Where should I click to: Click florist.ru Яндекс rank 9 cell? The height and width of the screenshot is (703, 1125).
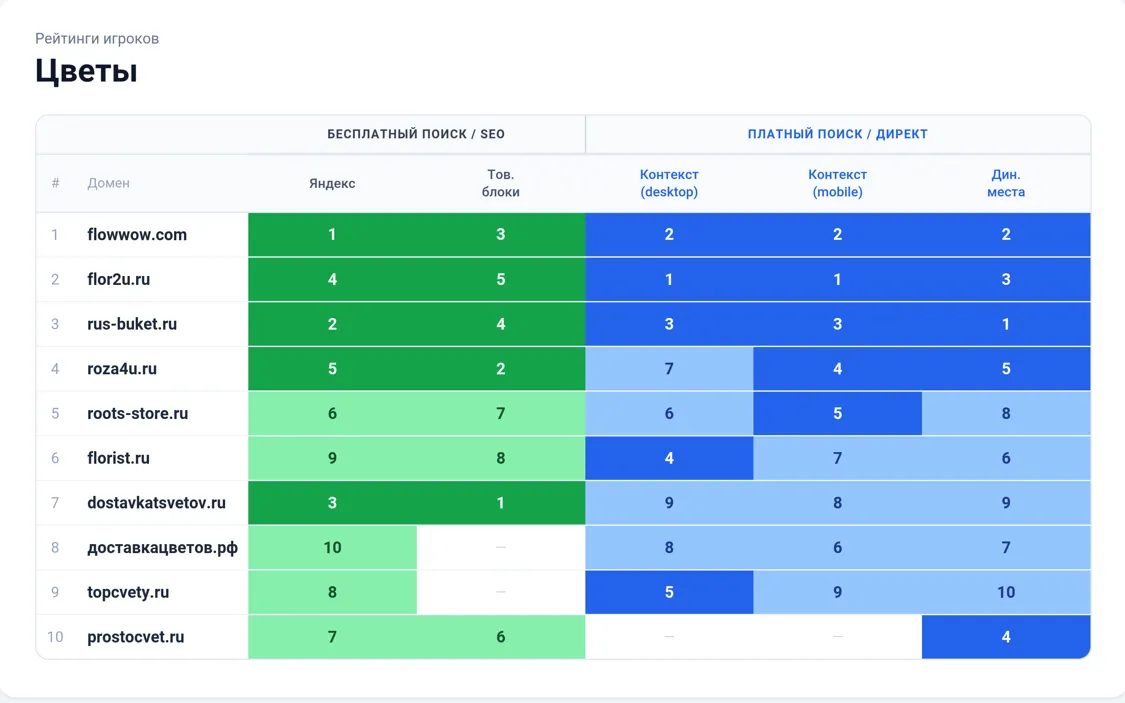pos(332,458)
